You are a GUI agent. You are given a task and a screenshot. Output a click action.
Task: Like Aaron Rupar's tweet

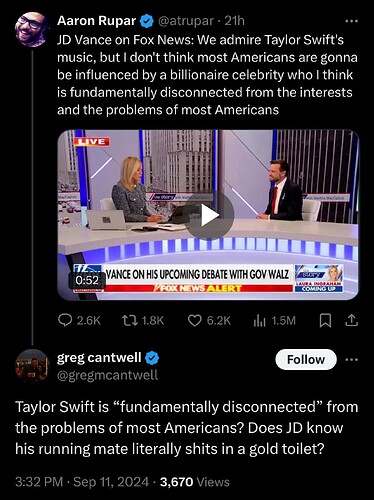[209, 320]
